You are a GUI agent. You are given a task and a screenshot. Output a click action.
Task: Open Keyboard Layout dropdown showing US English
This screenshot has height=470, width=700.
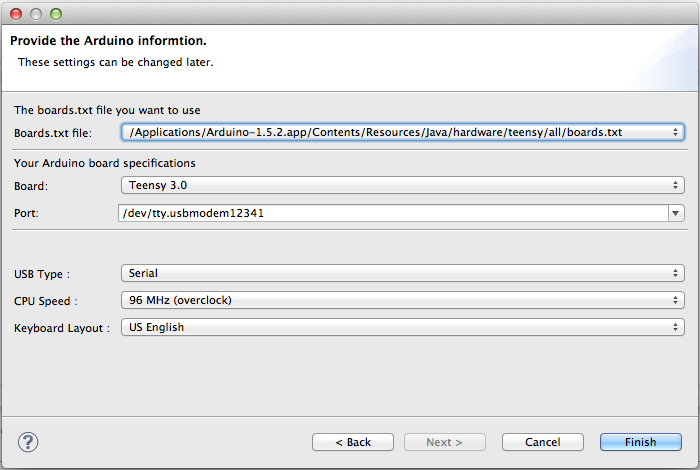tap(401, 327)
